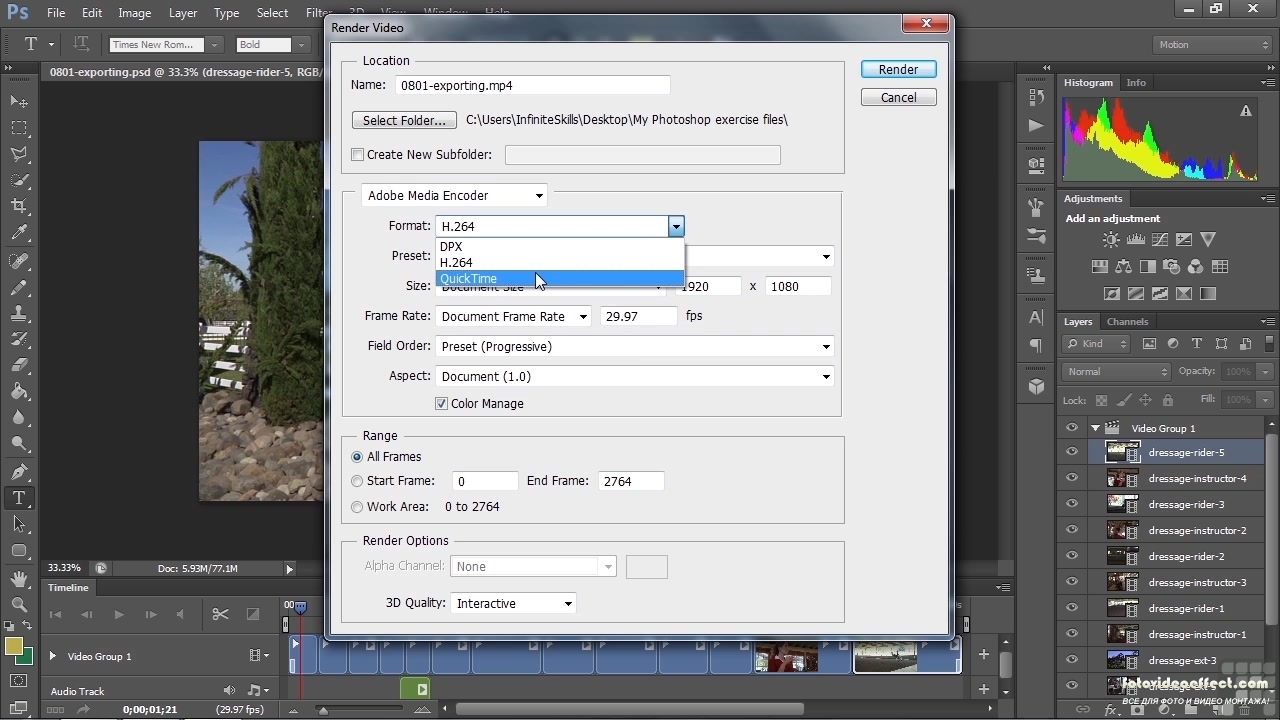The image size is (1280, 720).
Task: Select the Horizontal Type tool
Action: pos(19,498)
